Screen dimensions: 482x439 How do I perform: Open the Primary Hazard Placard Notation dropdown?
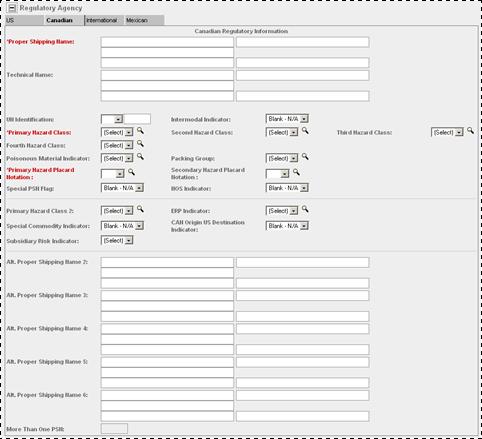click(x=113, y=174)
